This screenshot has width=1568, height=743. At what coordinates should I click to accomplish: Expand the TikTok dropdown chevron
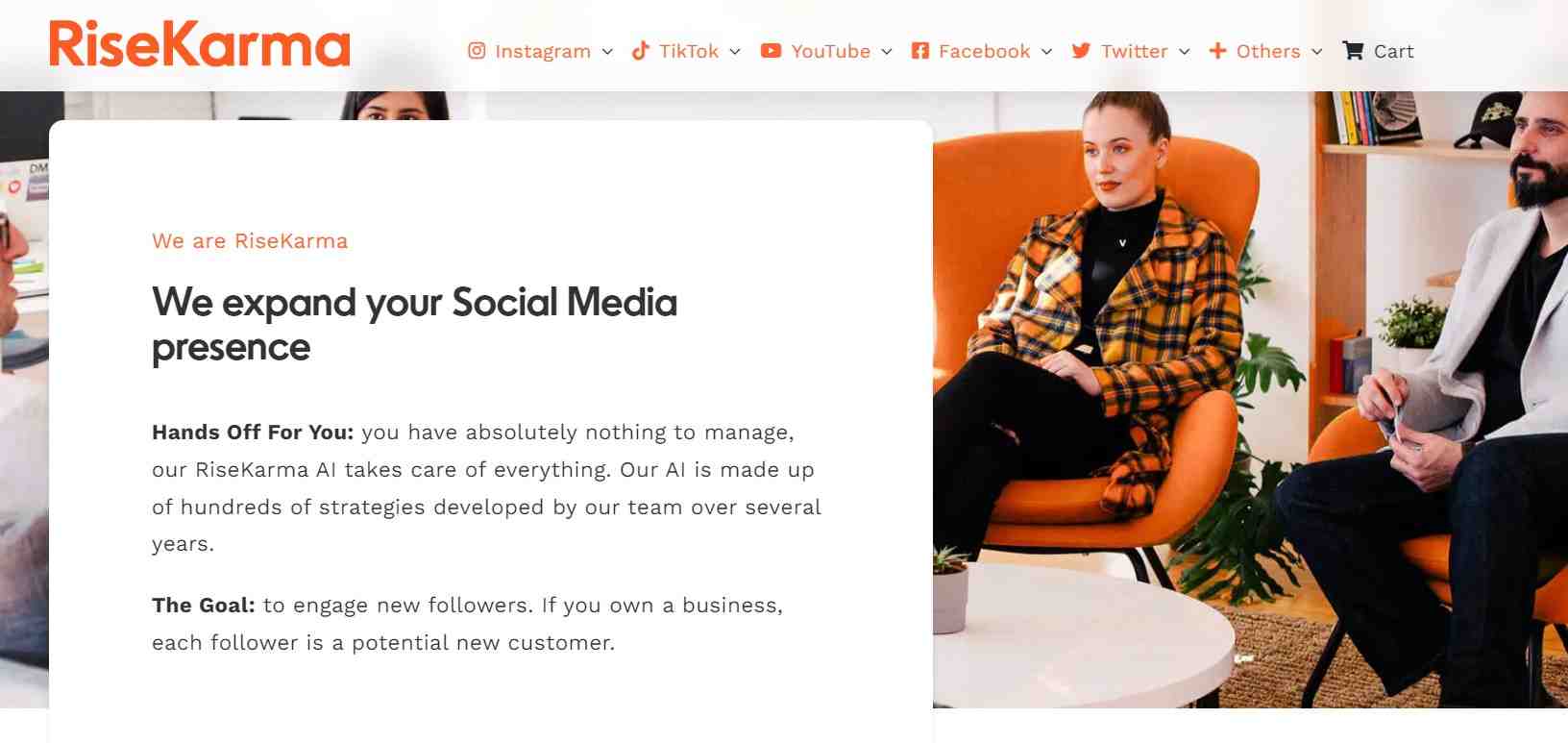735,53
